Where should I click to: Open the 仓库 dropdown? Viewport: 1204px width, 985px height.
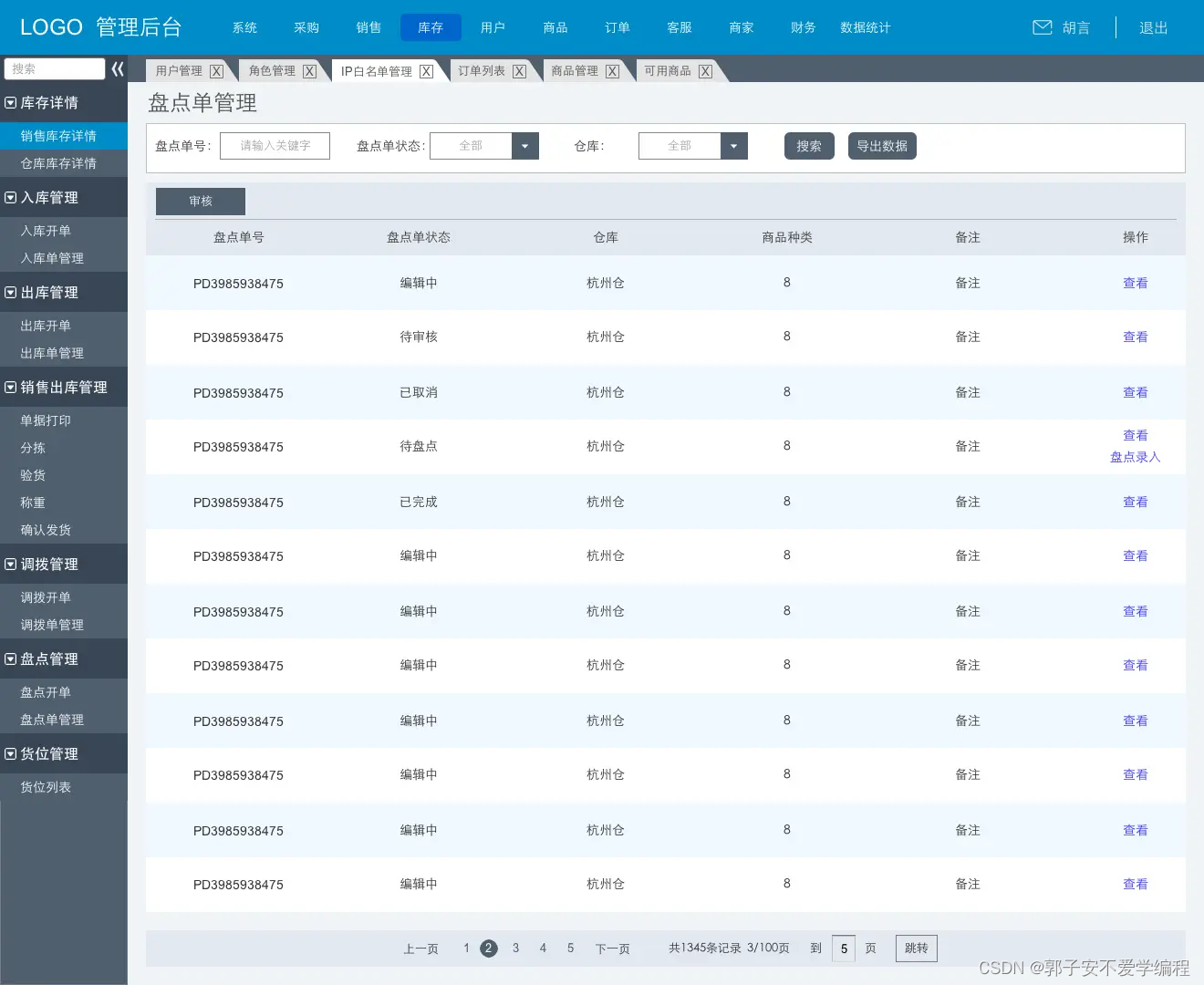coord(733,146)
